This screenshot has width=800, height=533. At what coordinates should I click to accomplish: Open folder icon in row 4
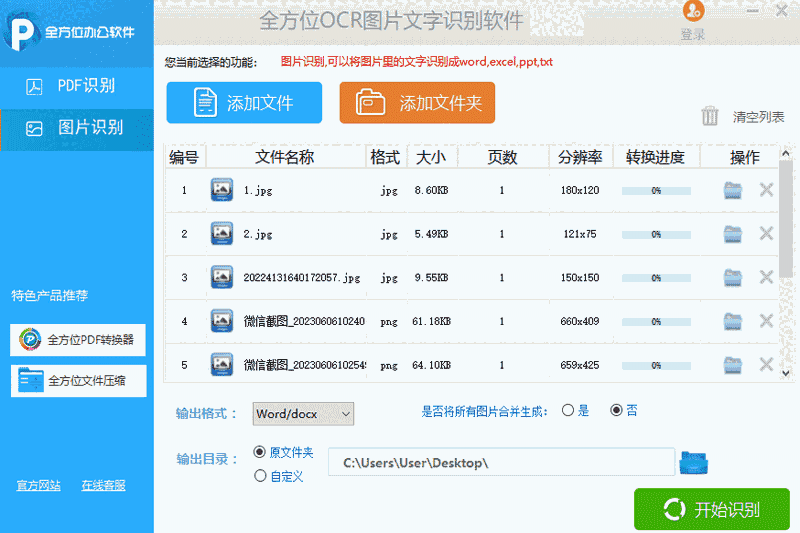point(733,322)
